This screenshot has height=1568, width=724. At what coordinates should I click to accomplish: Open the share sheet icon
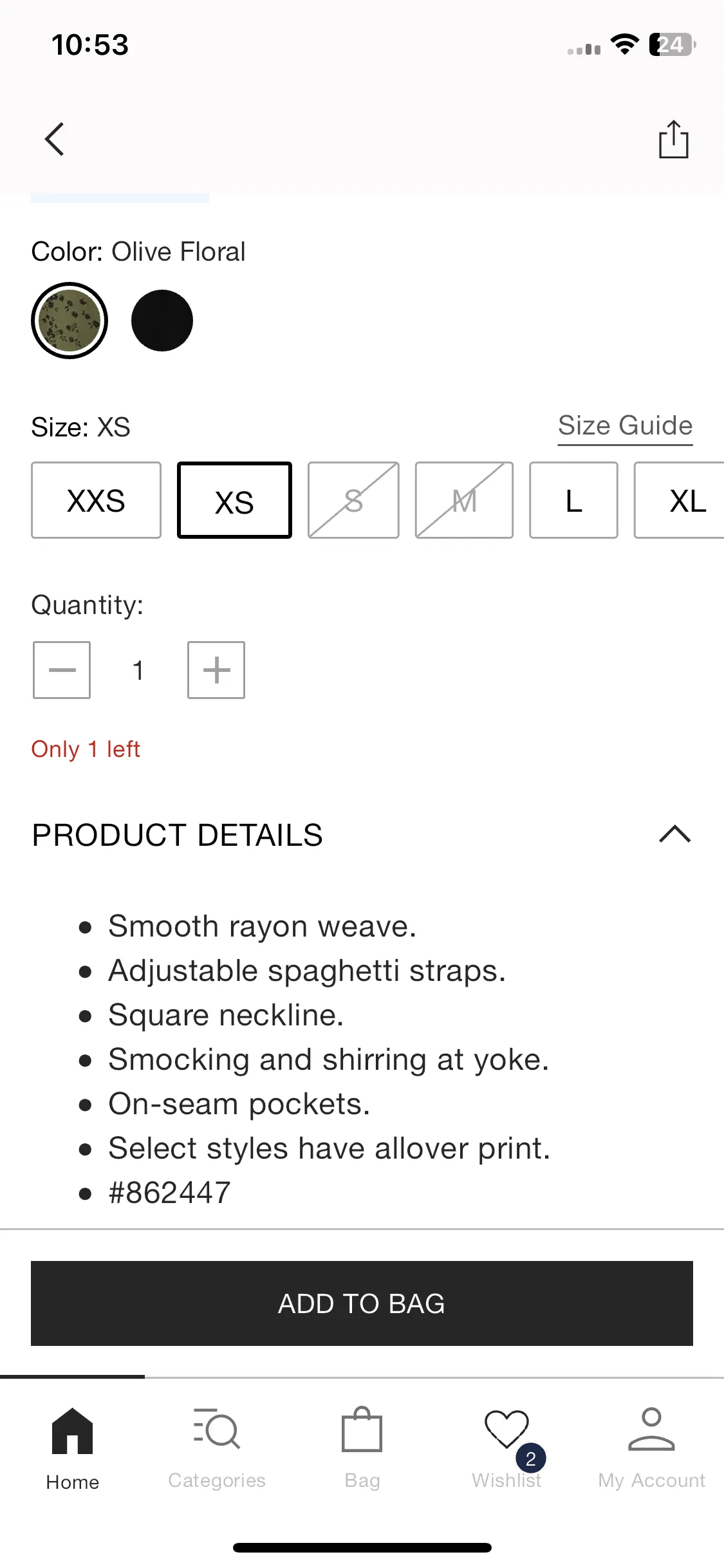point(673,139)
